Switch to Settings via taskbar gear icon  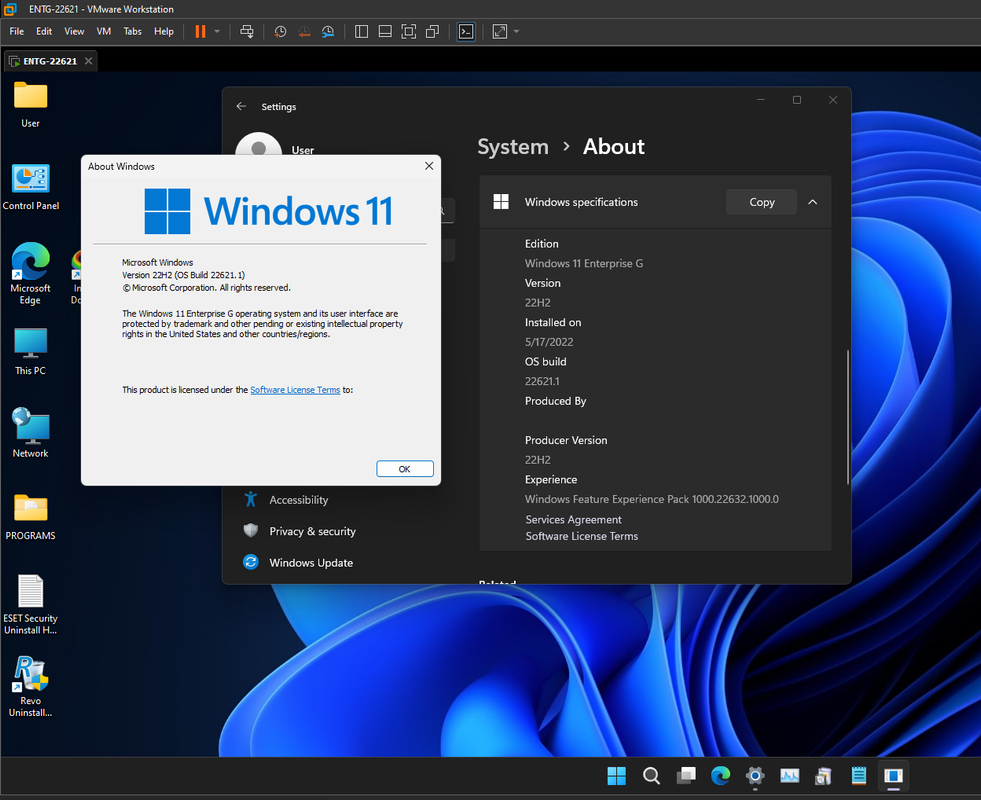coord(755,776)
